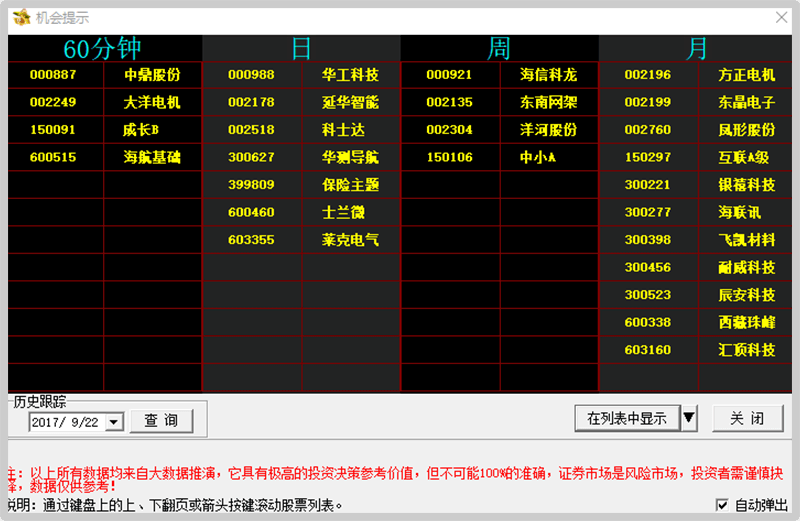Select stock name 中鼎股份
The height and width of the screenshot is (521, 800).
click(152, 75)
